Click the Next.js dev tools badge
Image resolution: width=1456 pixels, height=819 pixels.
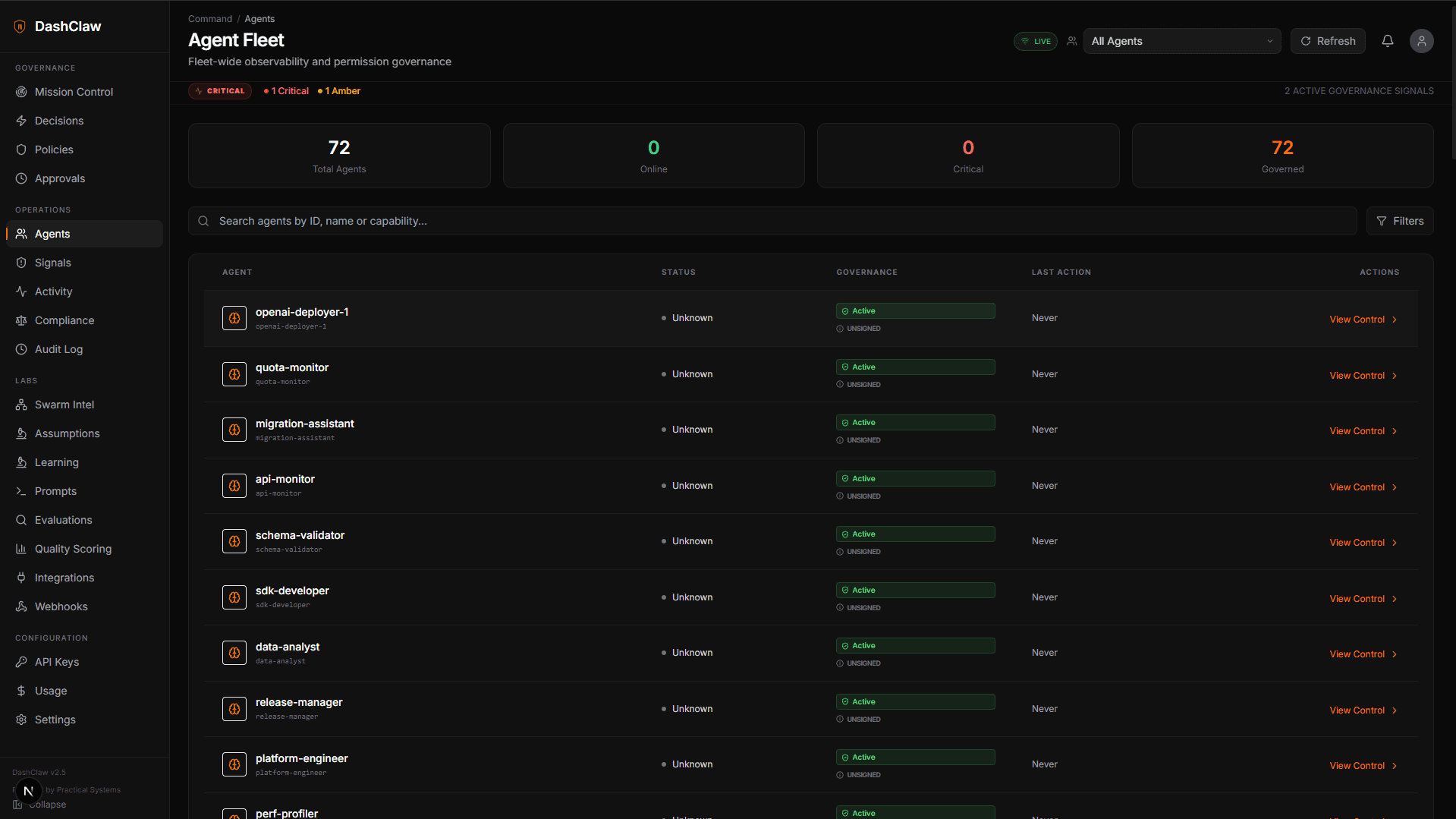point(28,791)
